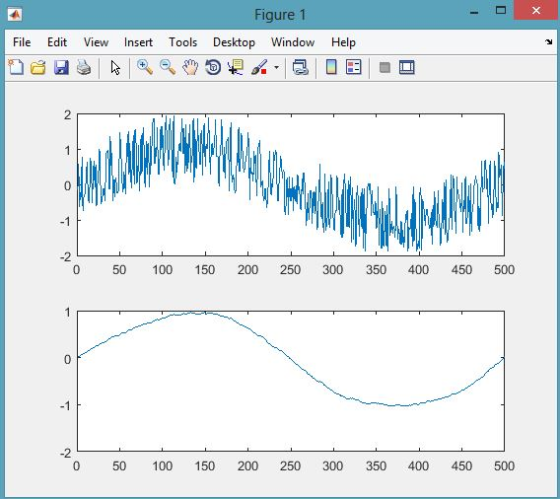Click the lower plot's top y-axis label 1
Viewport: 560px width, 499px height.
(x=68, y=312)
